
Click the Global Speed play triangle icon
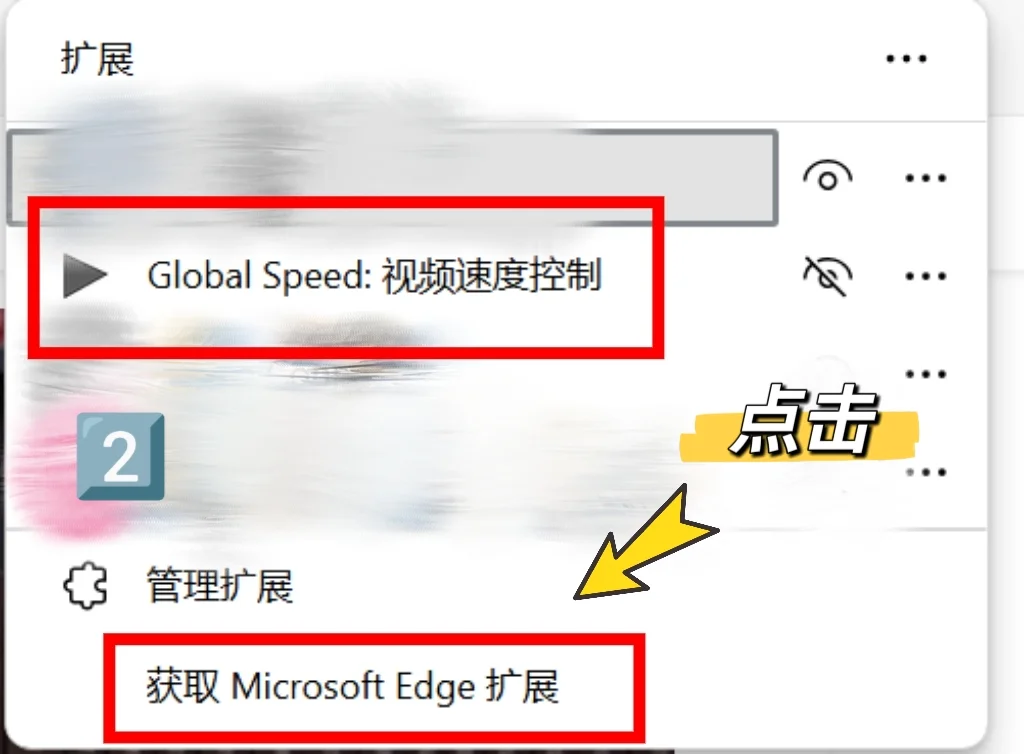(85, 276)
